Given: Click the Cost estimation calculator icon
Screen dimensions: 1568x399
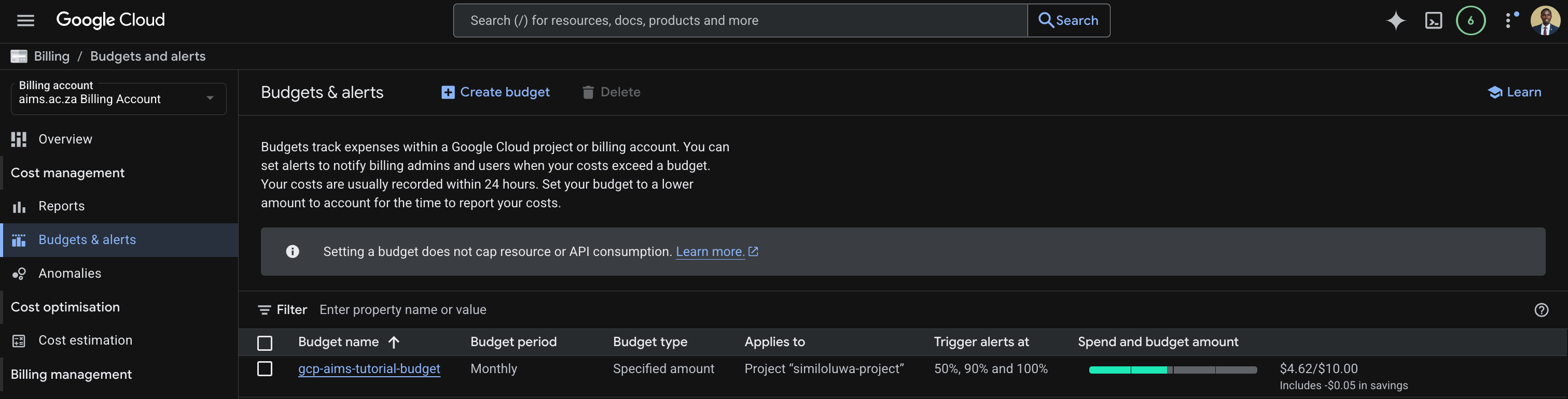Looking at the screenshot, I should pos(19,340).
